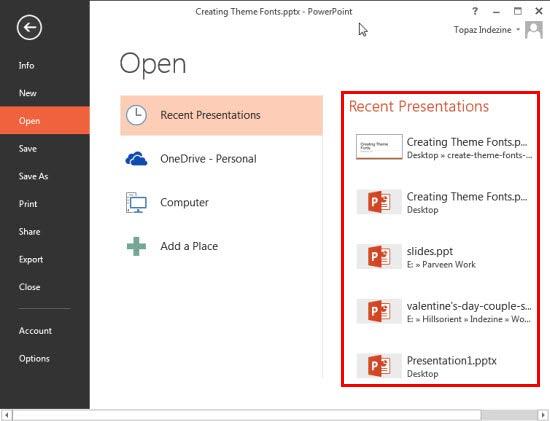This screenshot has height=421, width=550.
Task: Click the PowerPoint icon of Desktop Creating Theme Fonts
Action: [x=379, y=202]
